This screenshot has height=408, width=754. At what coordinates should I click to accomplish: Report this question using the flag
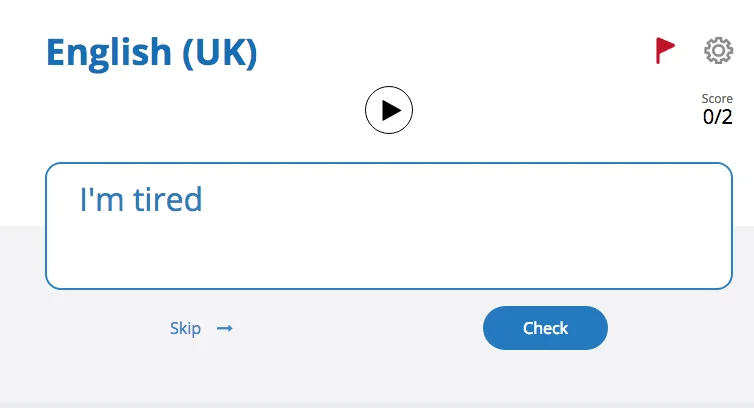coord(665,50)
